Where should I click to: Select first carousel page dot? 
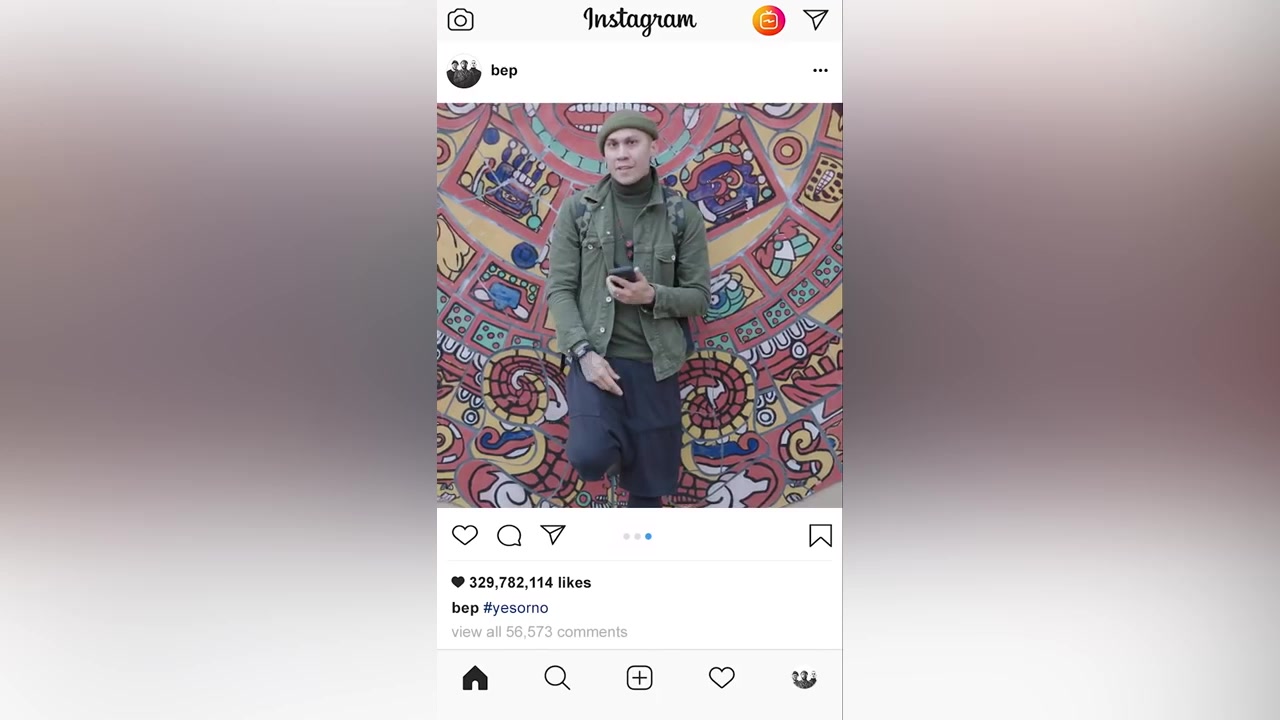coord(626,537)
